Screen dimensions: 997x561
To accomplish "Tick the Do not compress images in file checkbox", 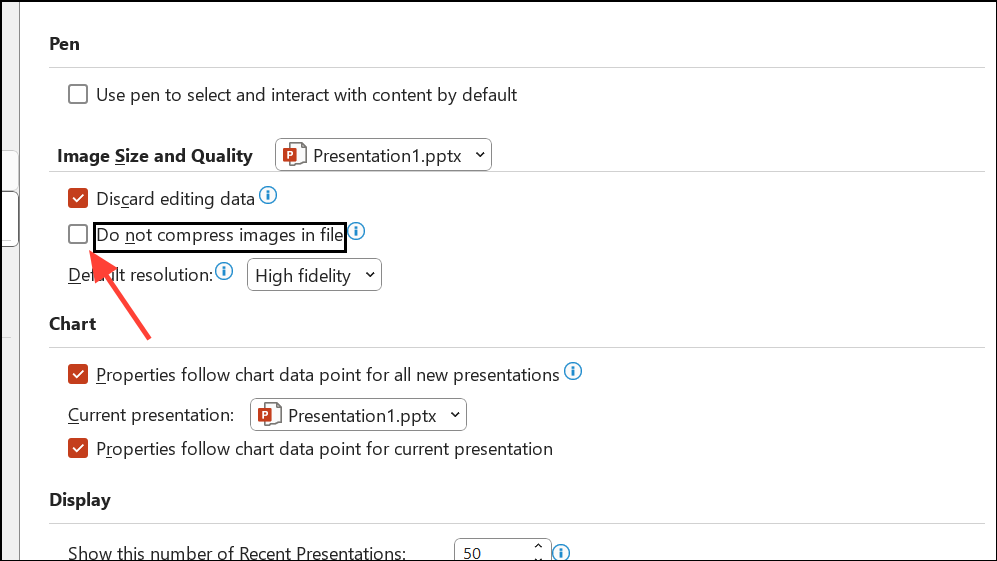I will (x=78, y=235).
